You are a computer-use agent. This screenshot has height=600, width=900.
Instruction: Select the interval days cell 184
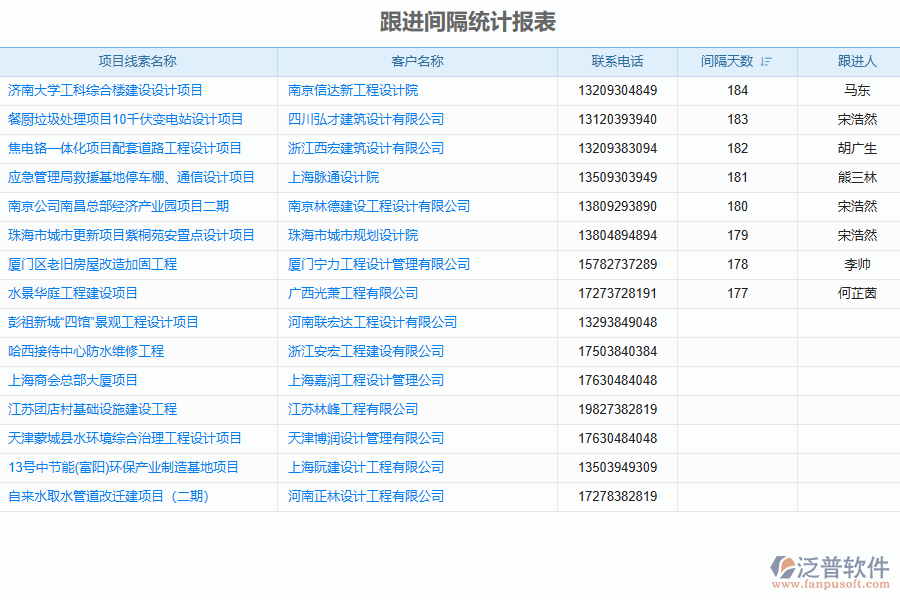(x=737, y=91)
